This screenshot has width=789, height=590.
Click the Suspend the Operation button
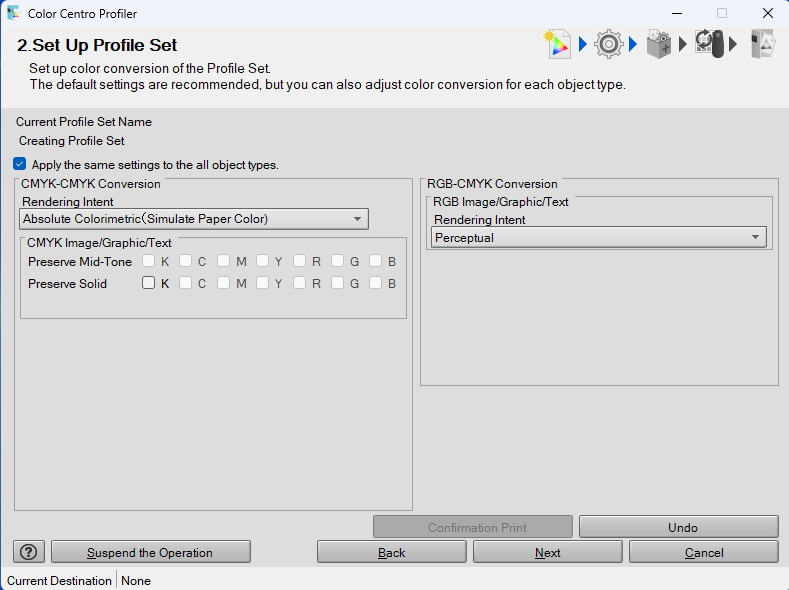(x=150, y=552)
